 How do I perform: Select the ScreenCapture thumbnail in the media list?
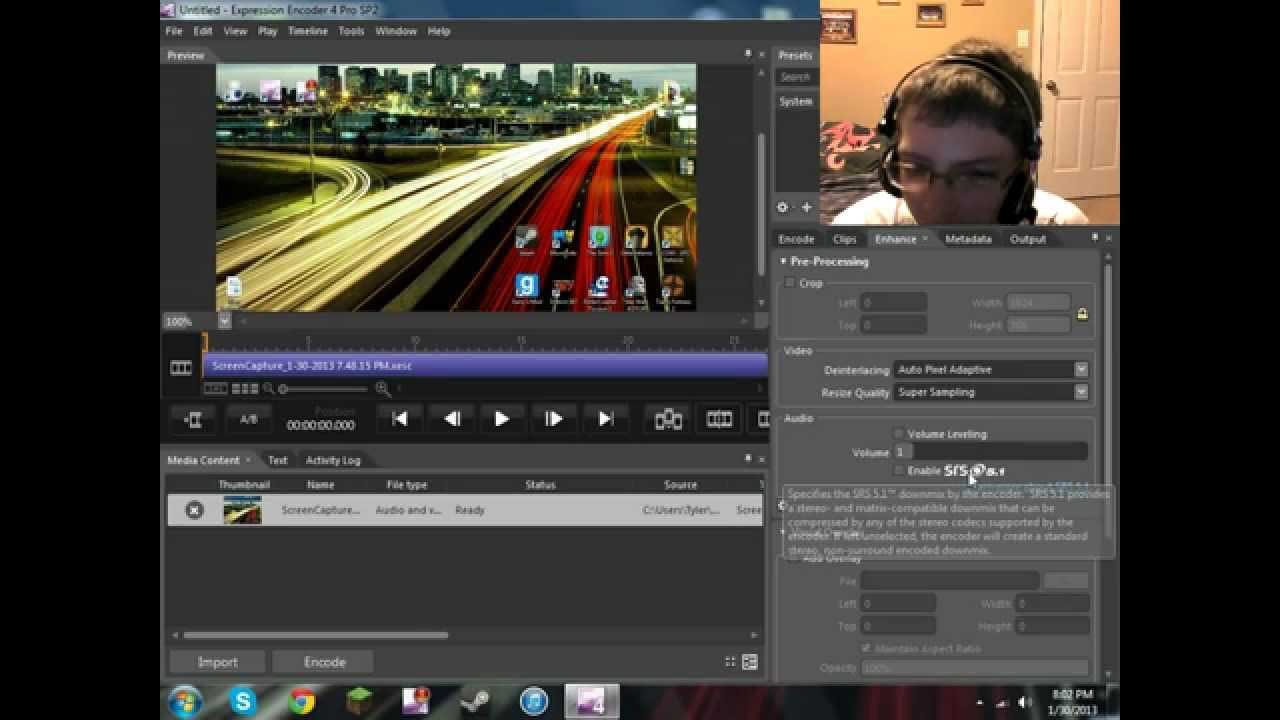[243, 510]
